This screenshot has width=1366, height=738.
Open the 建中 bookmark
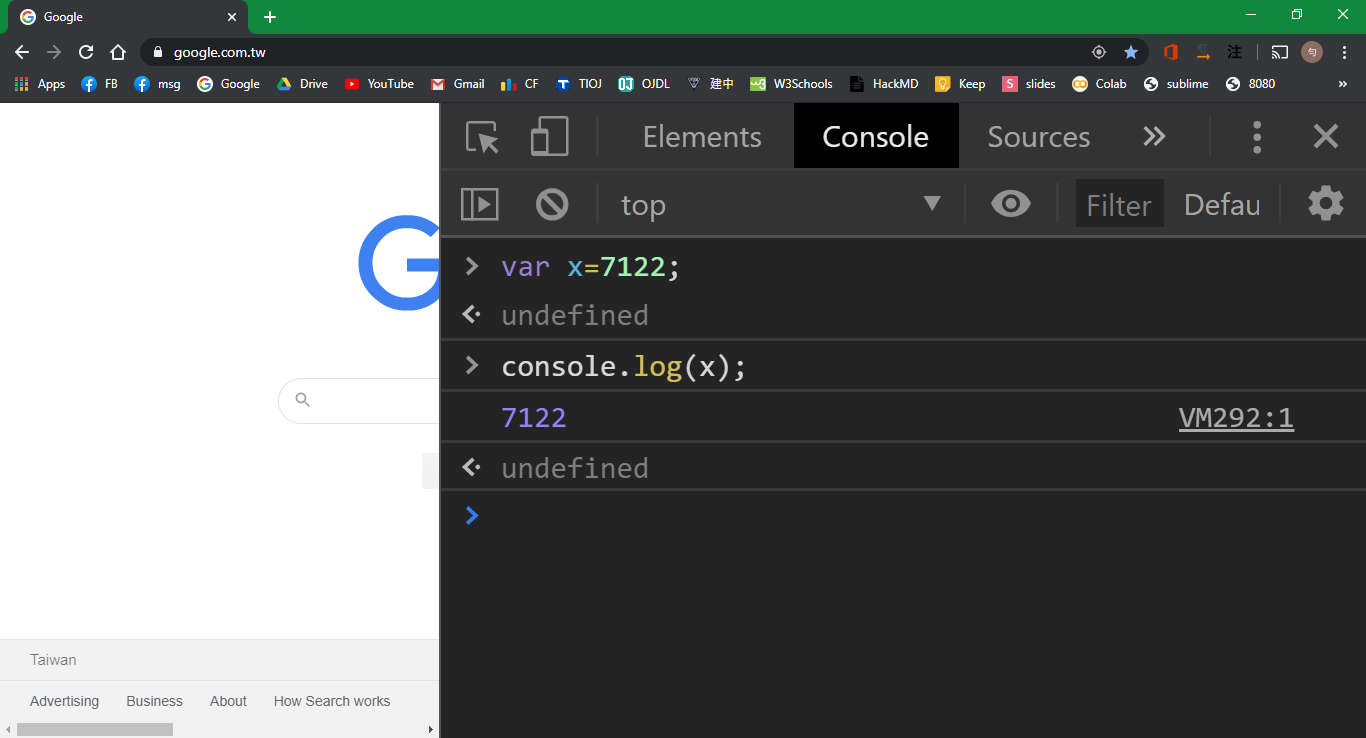(710, 84)
